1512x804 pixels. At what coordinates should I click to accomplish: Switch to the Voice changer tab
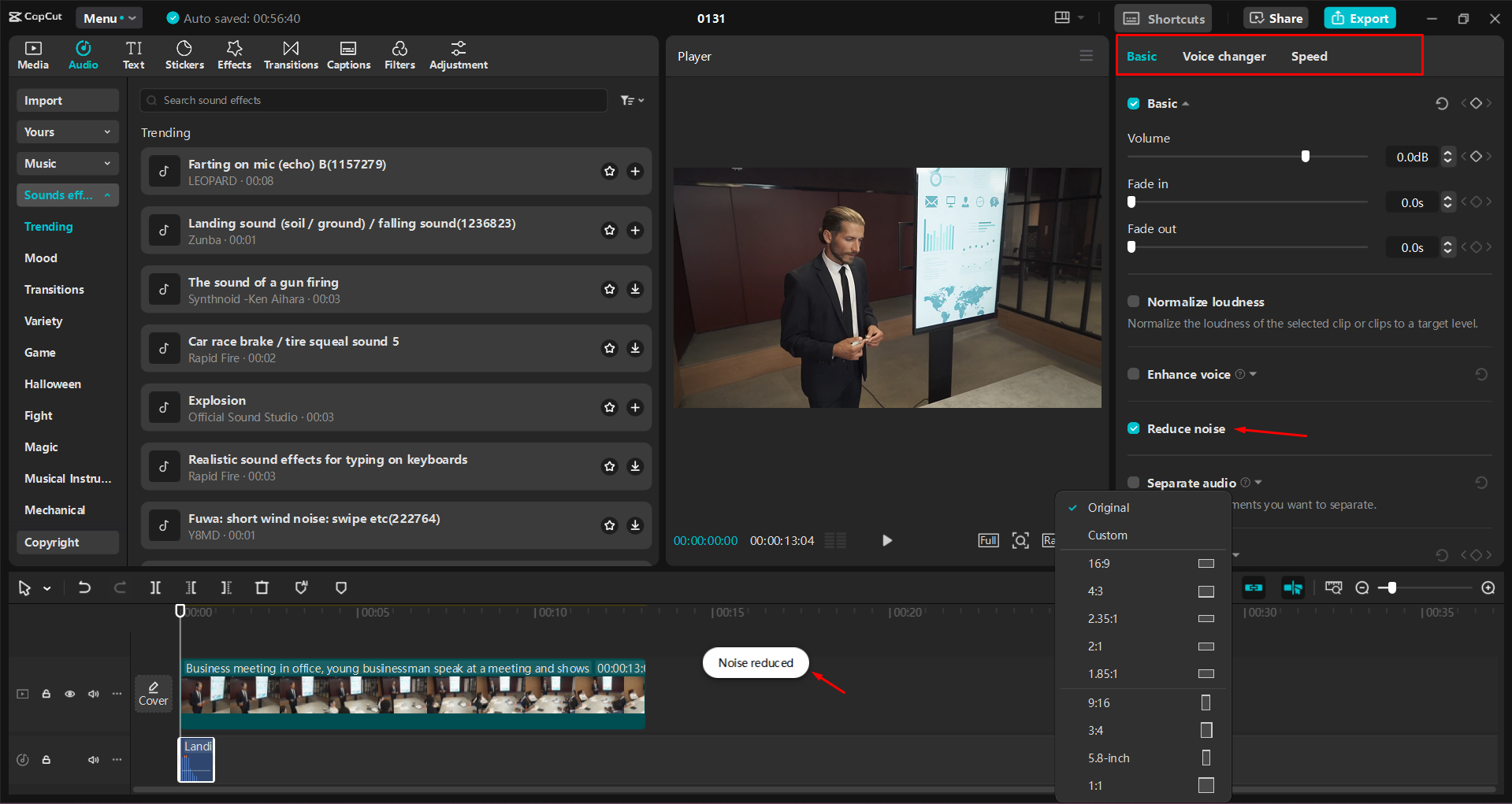click(x=1224, y=56)
